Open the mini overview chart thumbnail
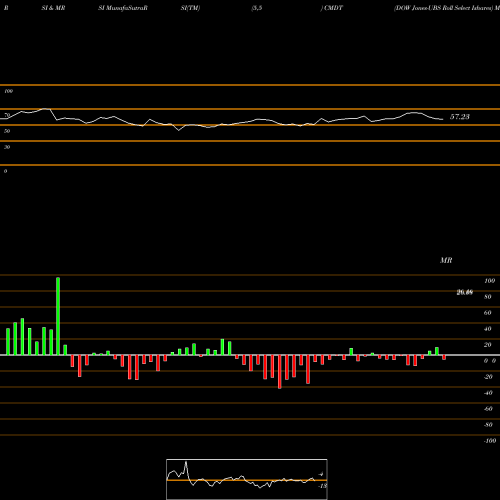Screen dimensions: 500x500 click(247, 479)
